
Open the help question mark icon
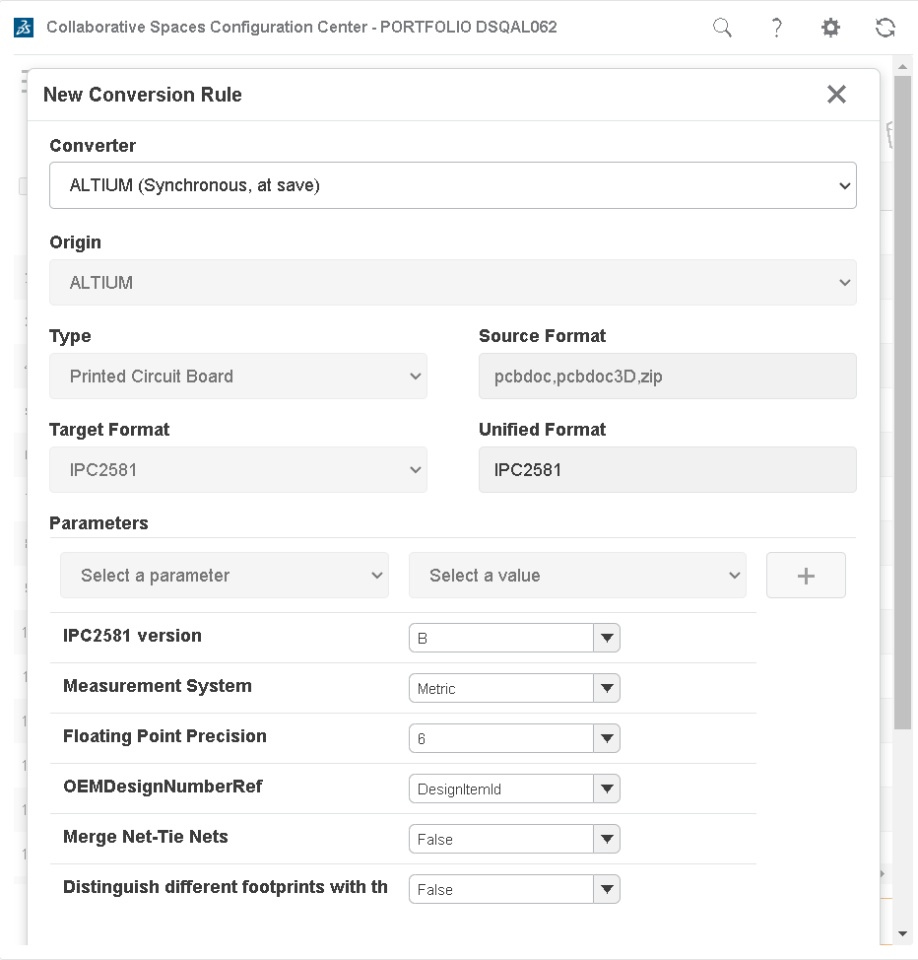774,27
